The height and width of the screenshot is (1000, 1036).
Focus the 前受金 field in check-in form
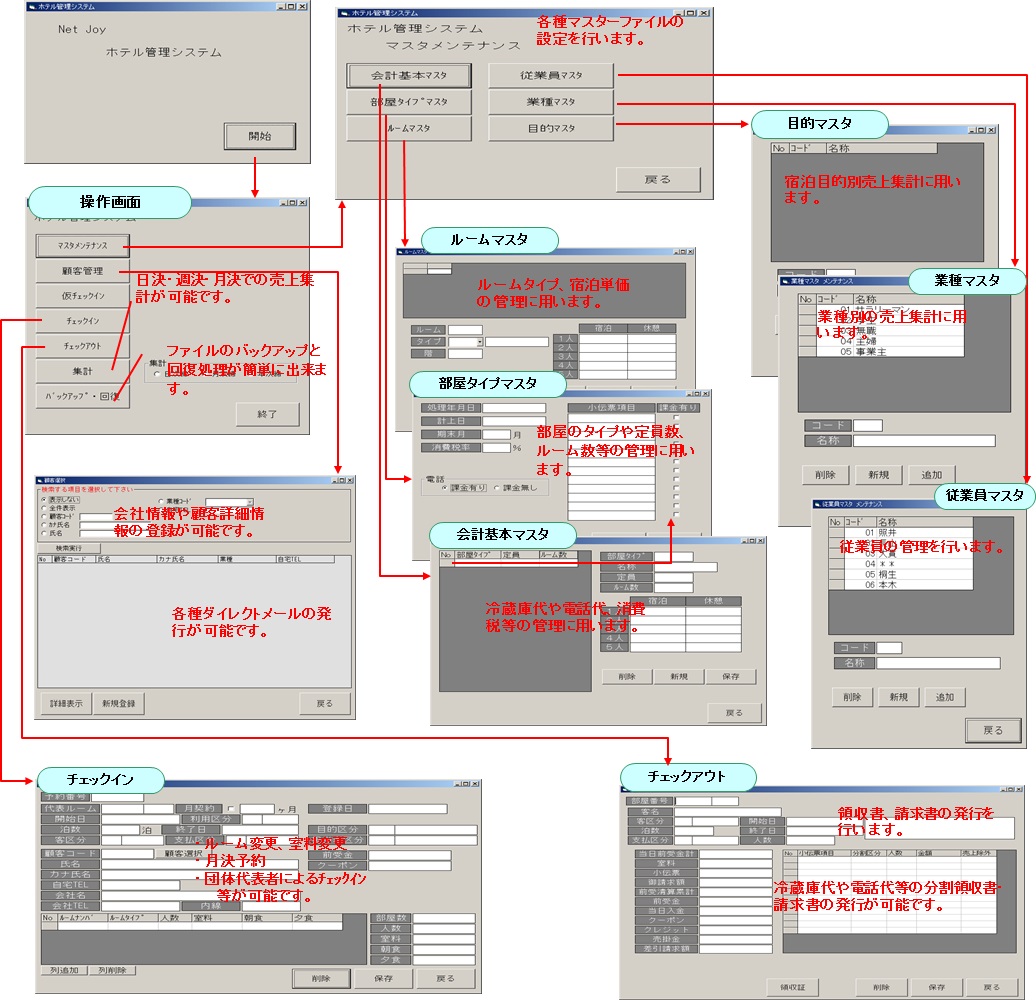coord(410,855)
